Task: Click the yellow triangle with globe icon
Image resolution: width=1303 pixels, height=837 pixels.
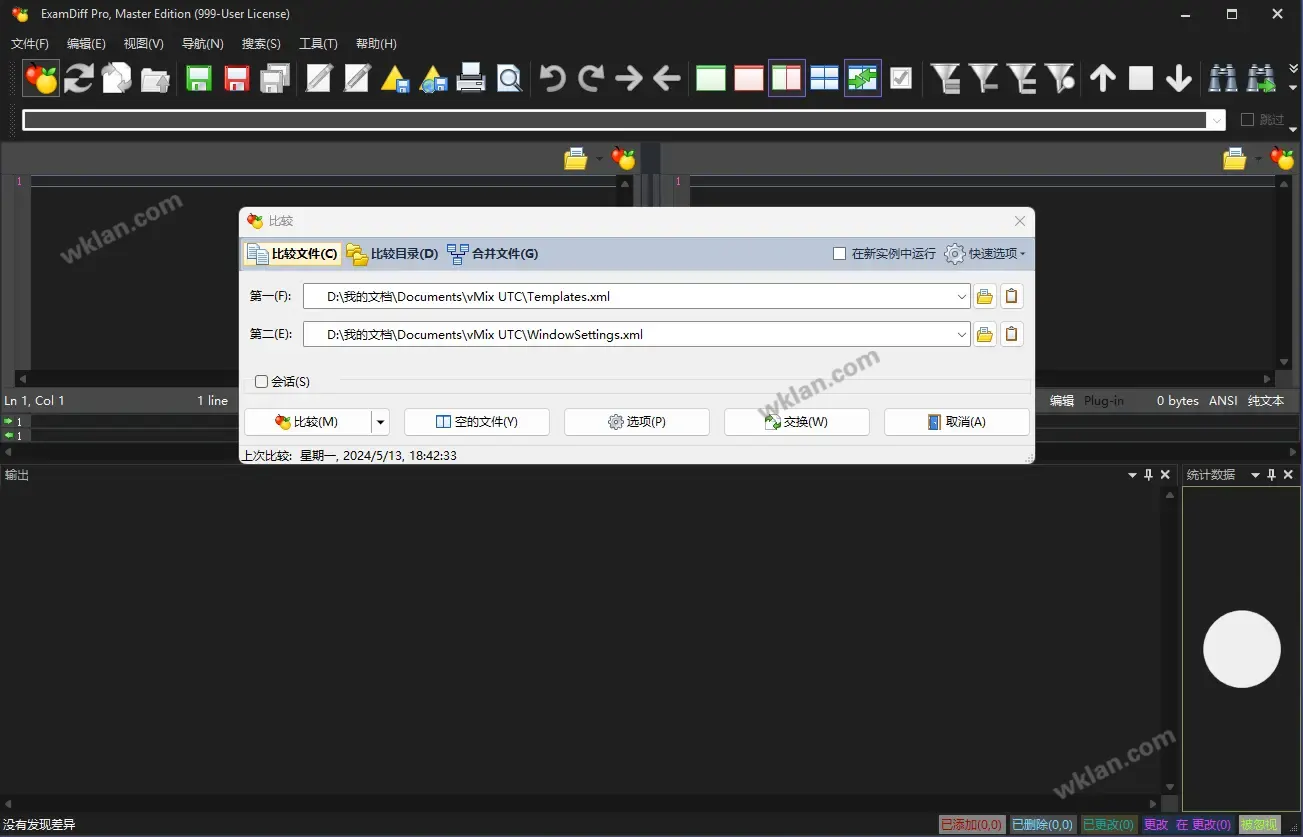Action: 433,78
